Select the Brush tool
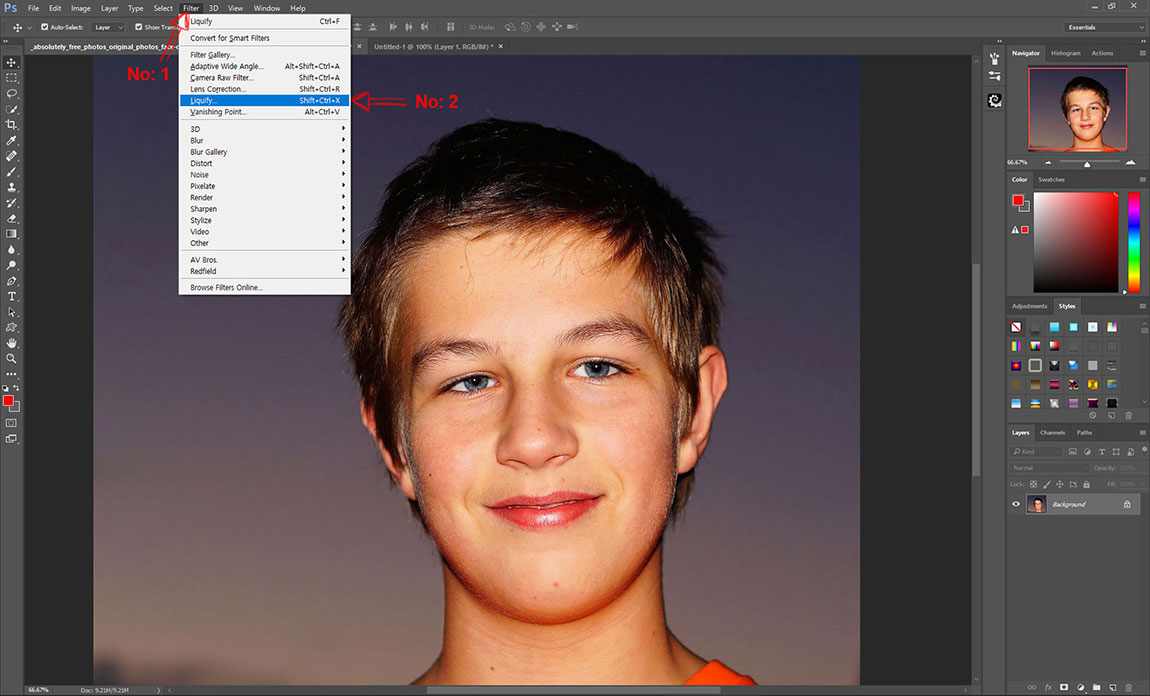The width and height of the screenshot is (1150, 696). (11, 172)
